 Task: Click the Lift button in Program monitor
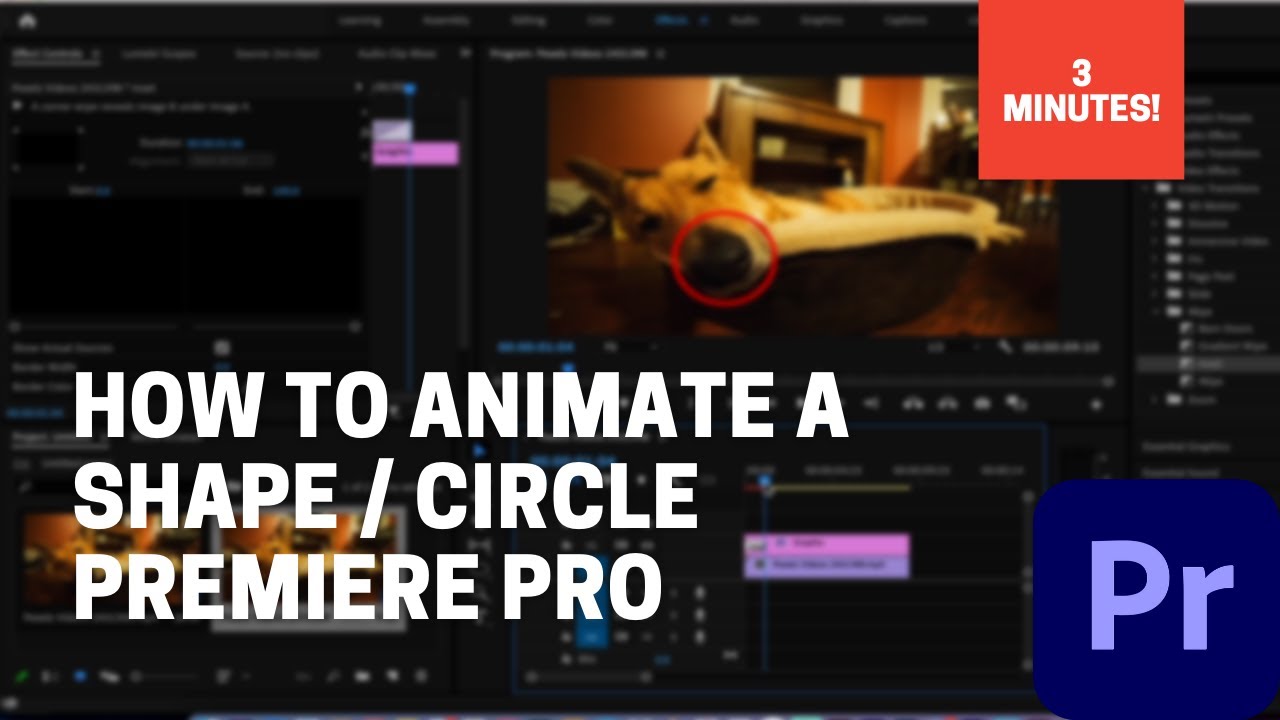click(914, 403)
